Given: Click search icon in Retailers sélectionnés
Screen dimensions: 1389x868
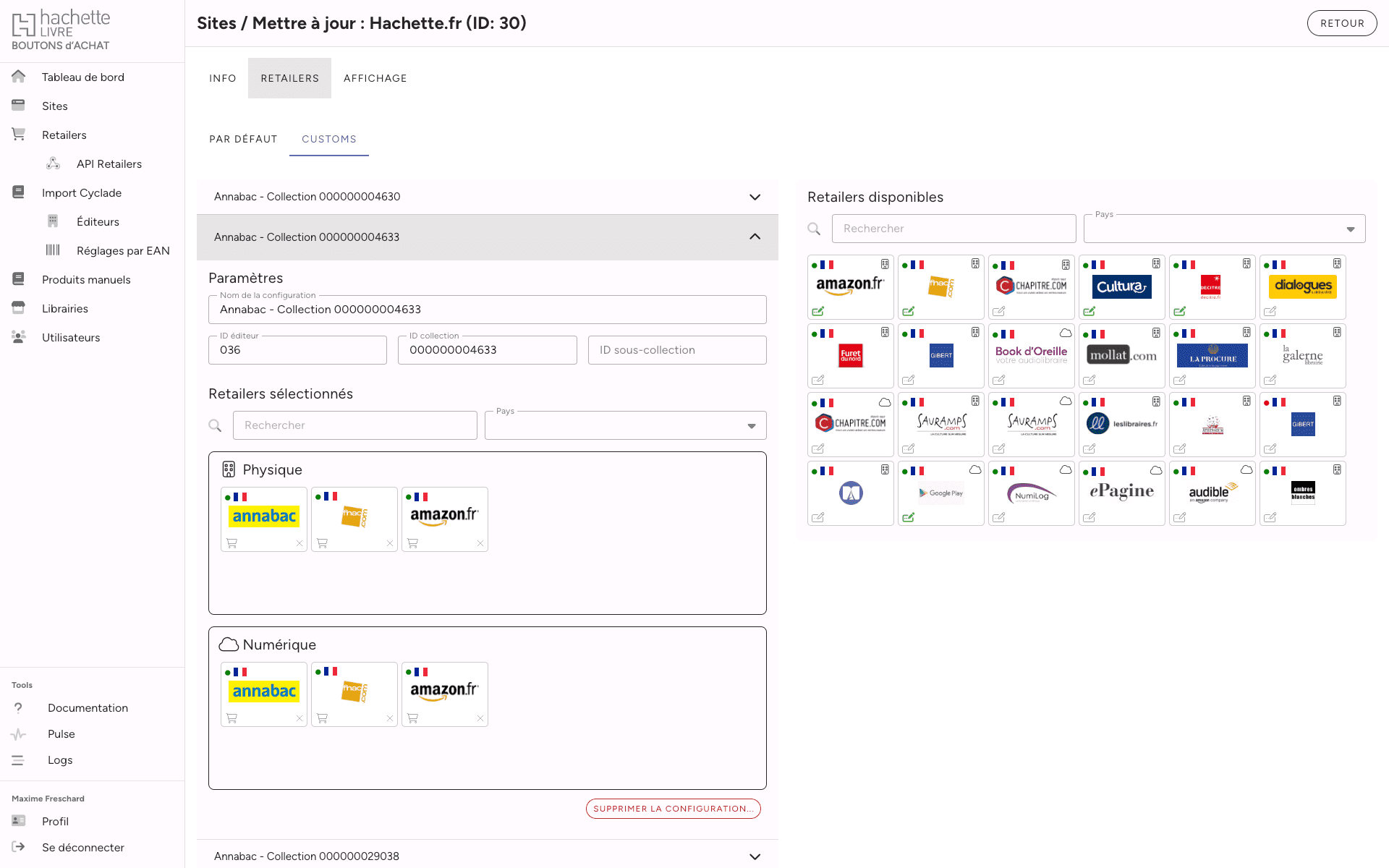Looking at the screenshot, I should [215, 425].
